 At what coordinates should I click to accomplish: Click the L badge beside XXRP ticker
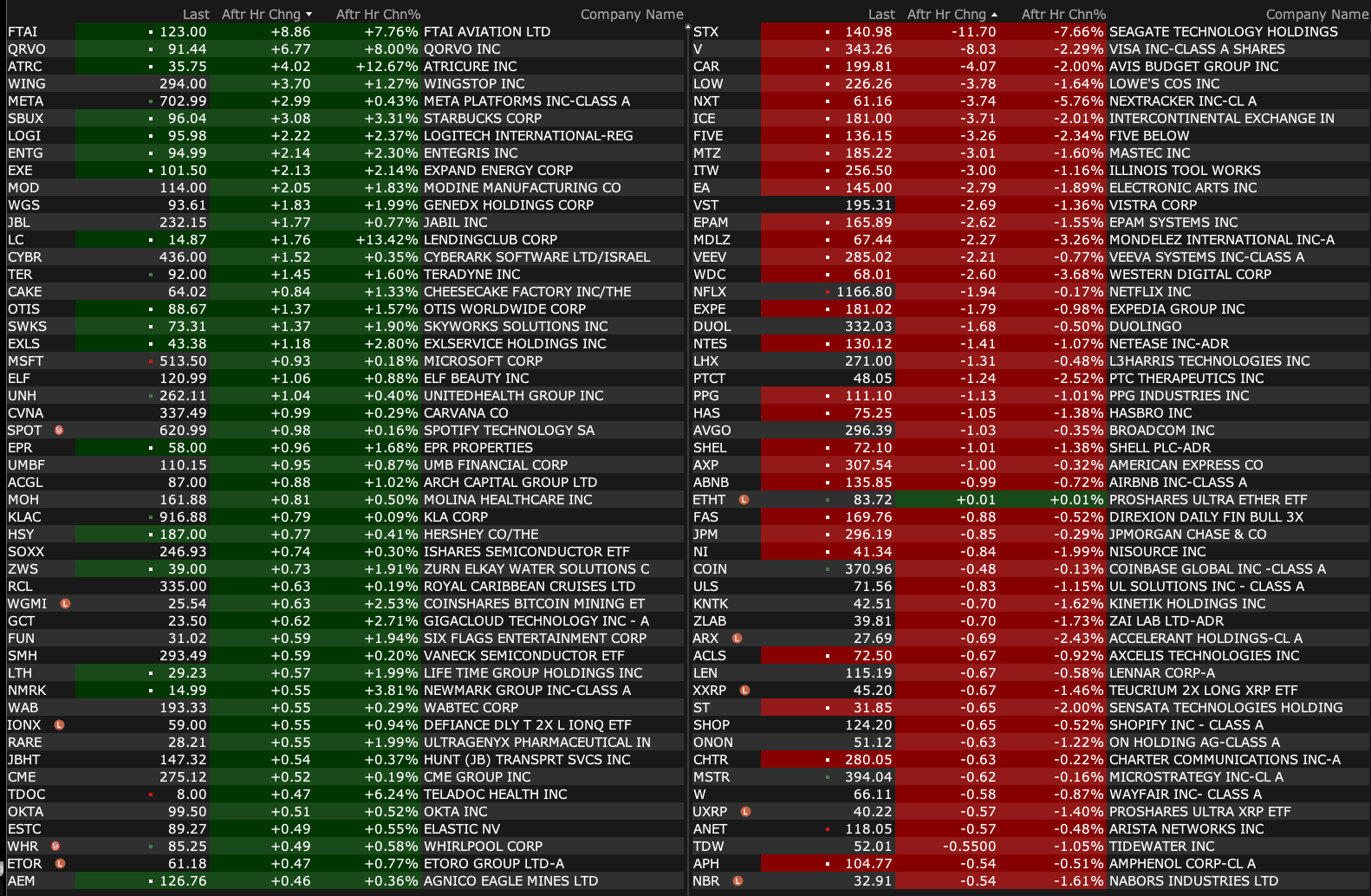(744, 690)
